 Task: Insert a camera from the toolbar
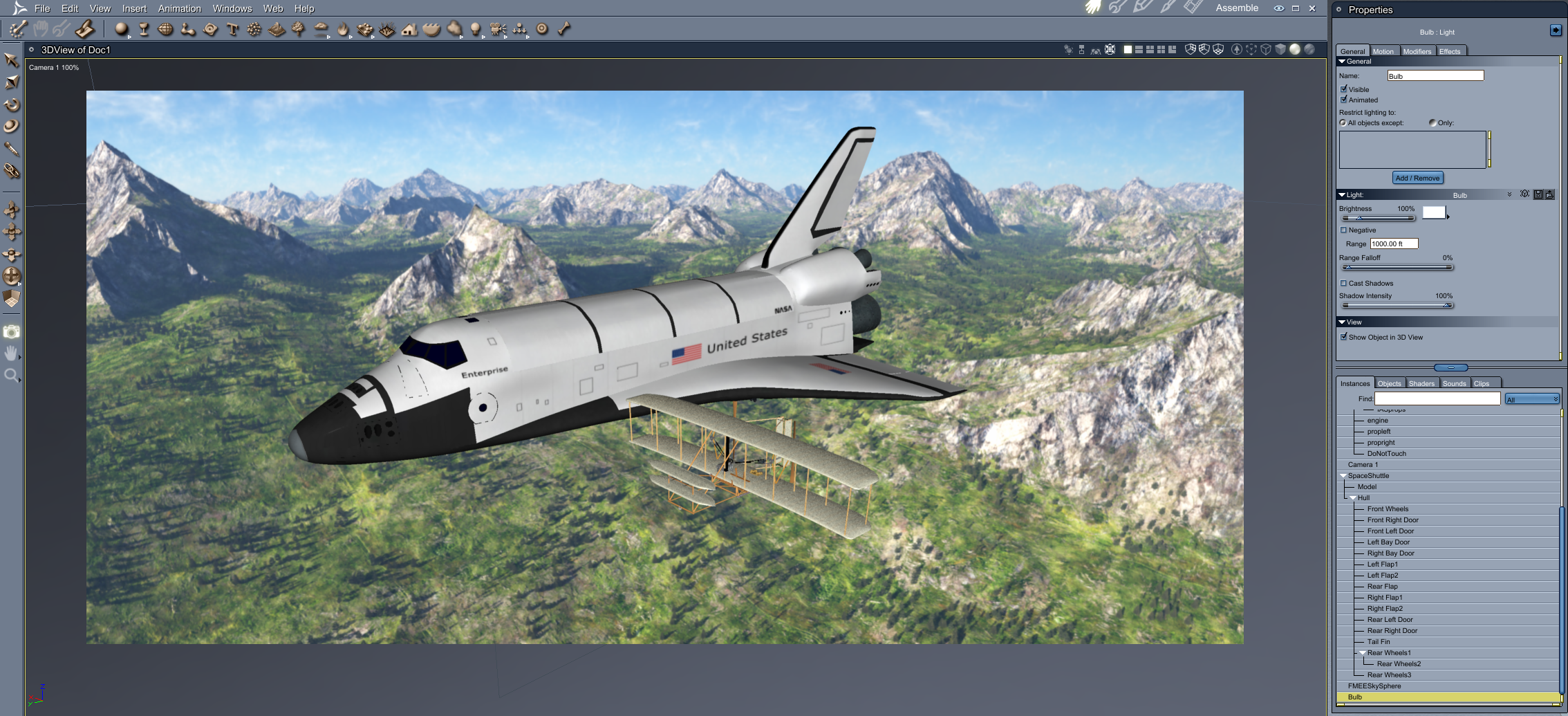click(x=498, y=29)
